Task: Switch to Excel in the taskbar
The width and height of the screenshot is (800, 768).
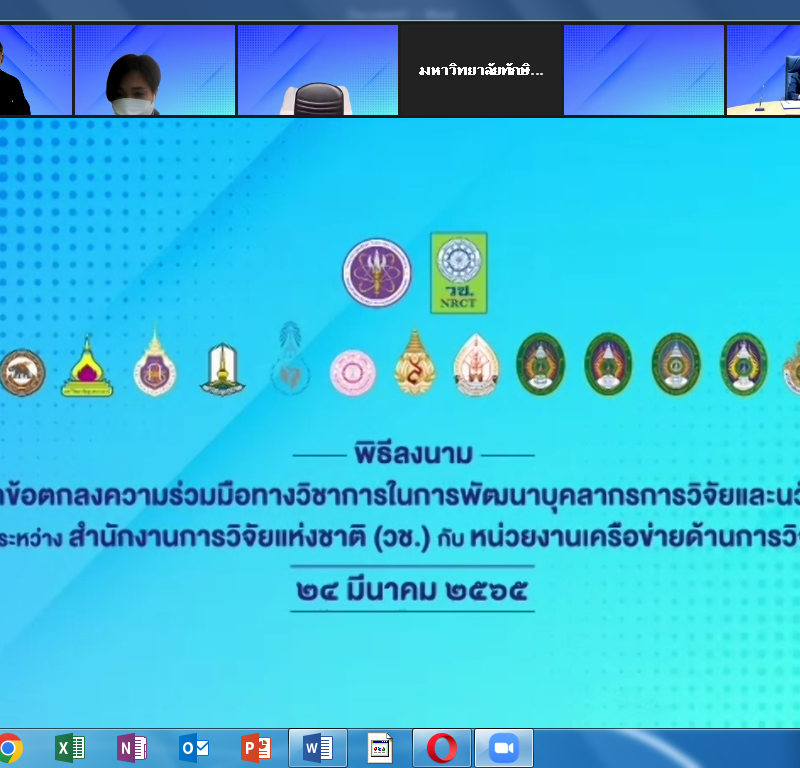Action: pos(70,748)
